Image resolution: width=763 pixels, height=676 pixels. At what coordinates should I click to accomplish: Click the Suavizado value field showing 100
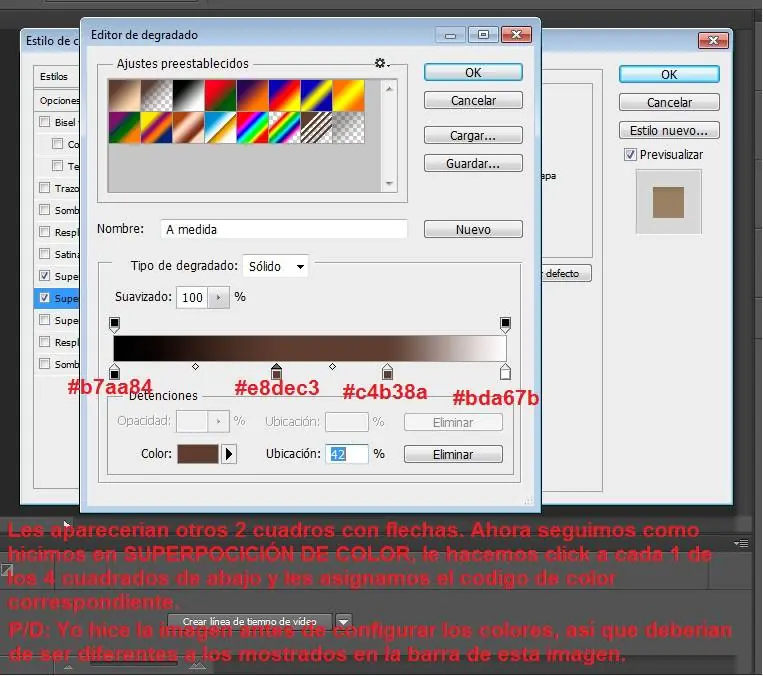(x=192, y=297)
